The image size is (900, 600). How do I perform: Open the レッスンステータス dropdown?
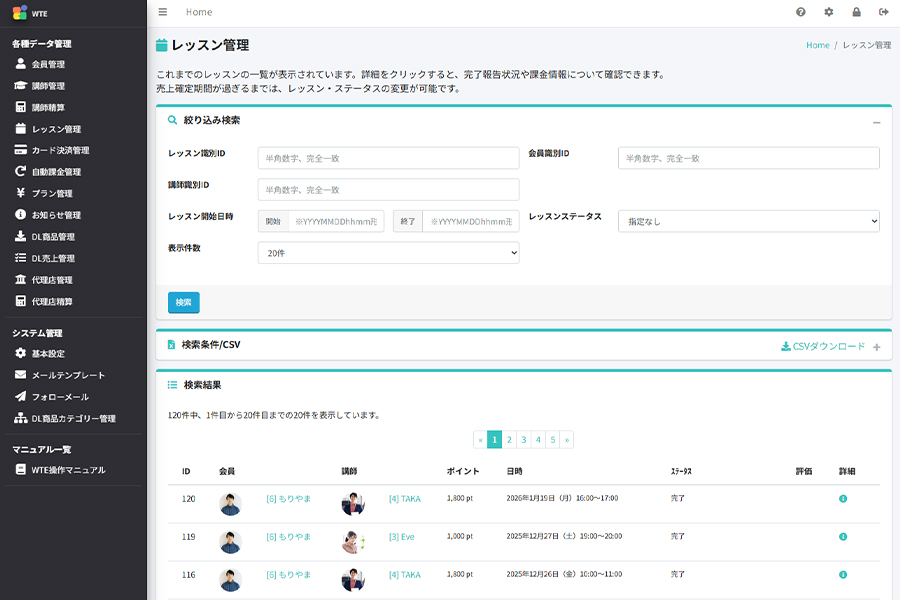[x=748, y=221]
